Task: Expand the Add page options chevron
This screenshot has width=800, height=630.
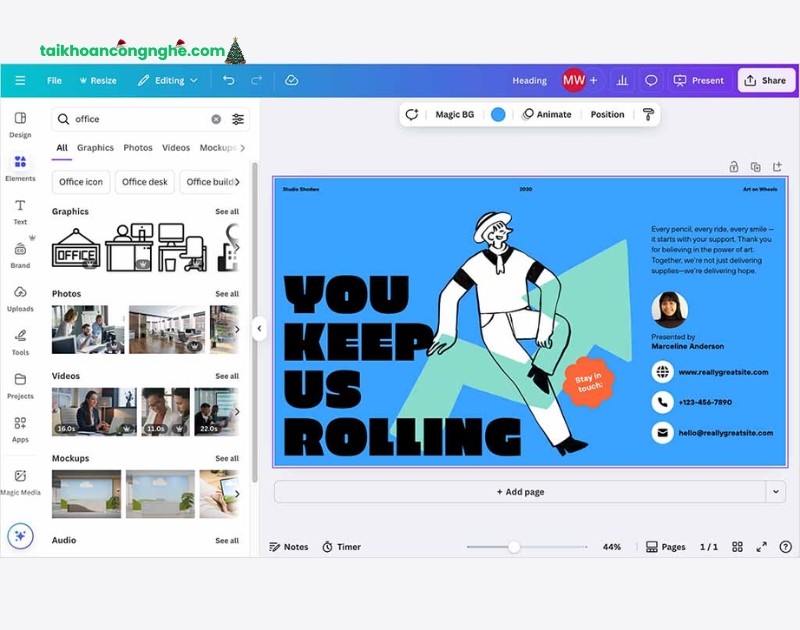Action: tap(776, 492)
